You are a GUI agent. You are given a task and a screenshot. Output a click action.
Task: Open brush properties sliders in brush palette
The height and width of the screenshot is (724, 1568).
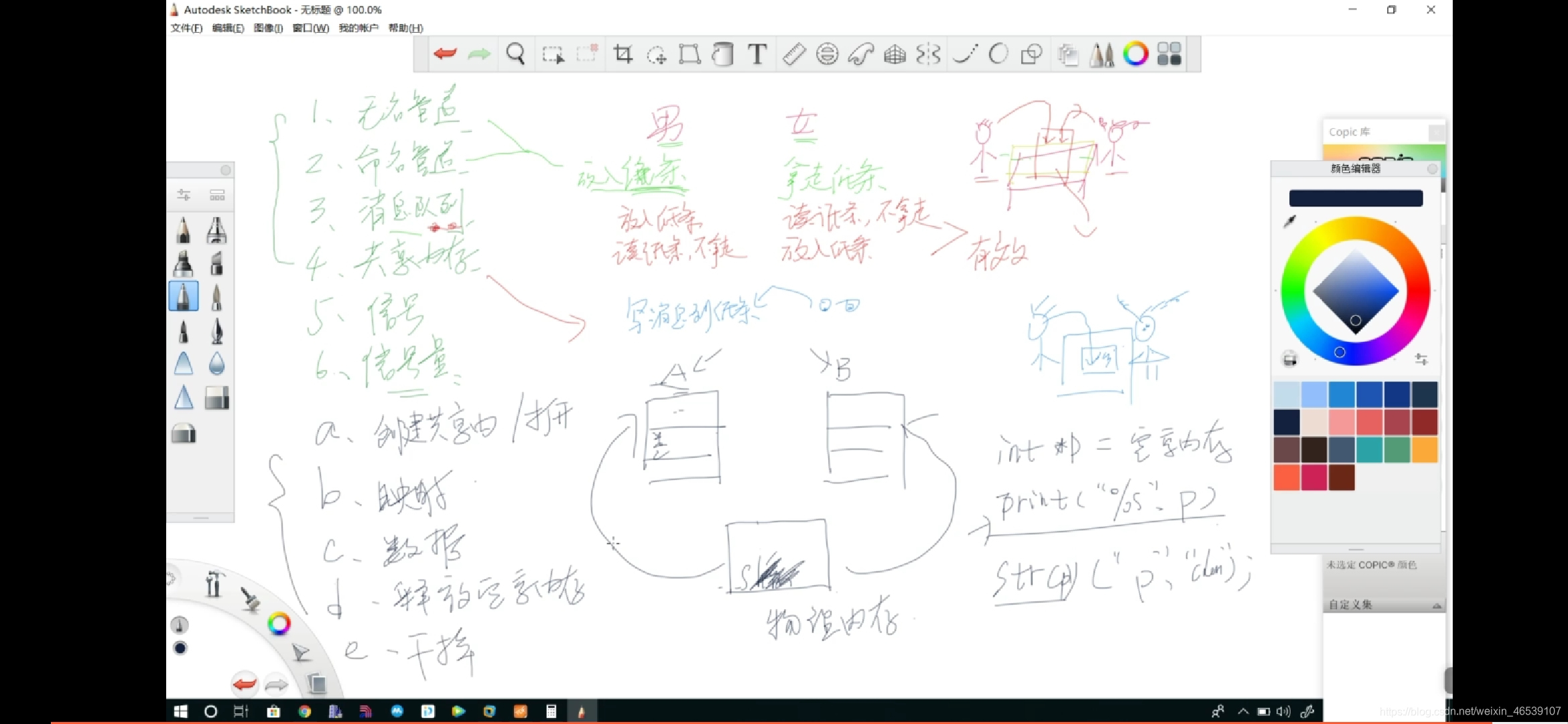click(184, 195)
